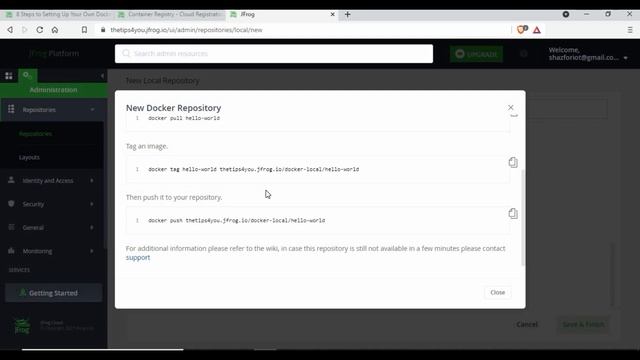Click the General settings icon in the sidebar
This screenshot has width=640, height=360.
pos(11,227)
